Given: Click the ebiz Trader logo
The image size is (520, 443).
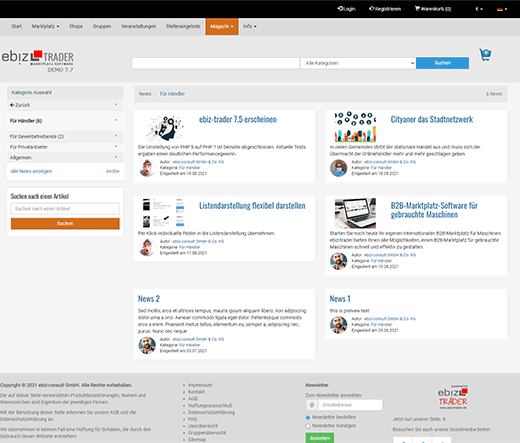Looking at the screenshot, I should point(38,61).
